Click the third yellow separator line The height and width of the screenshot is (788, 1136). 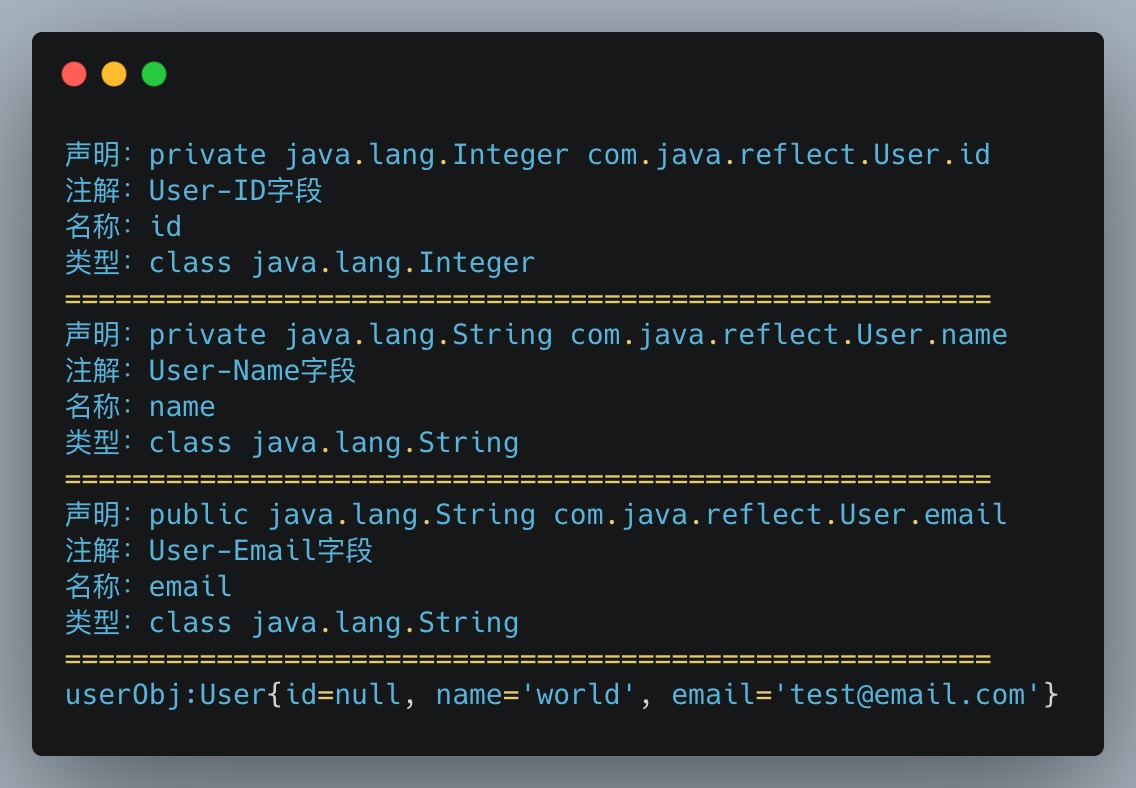coord(527,659)
